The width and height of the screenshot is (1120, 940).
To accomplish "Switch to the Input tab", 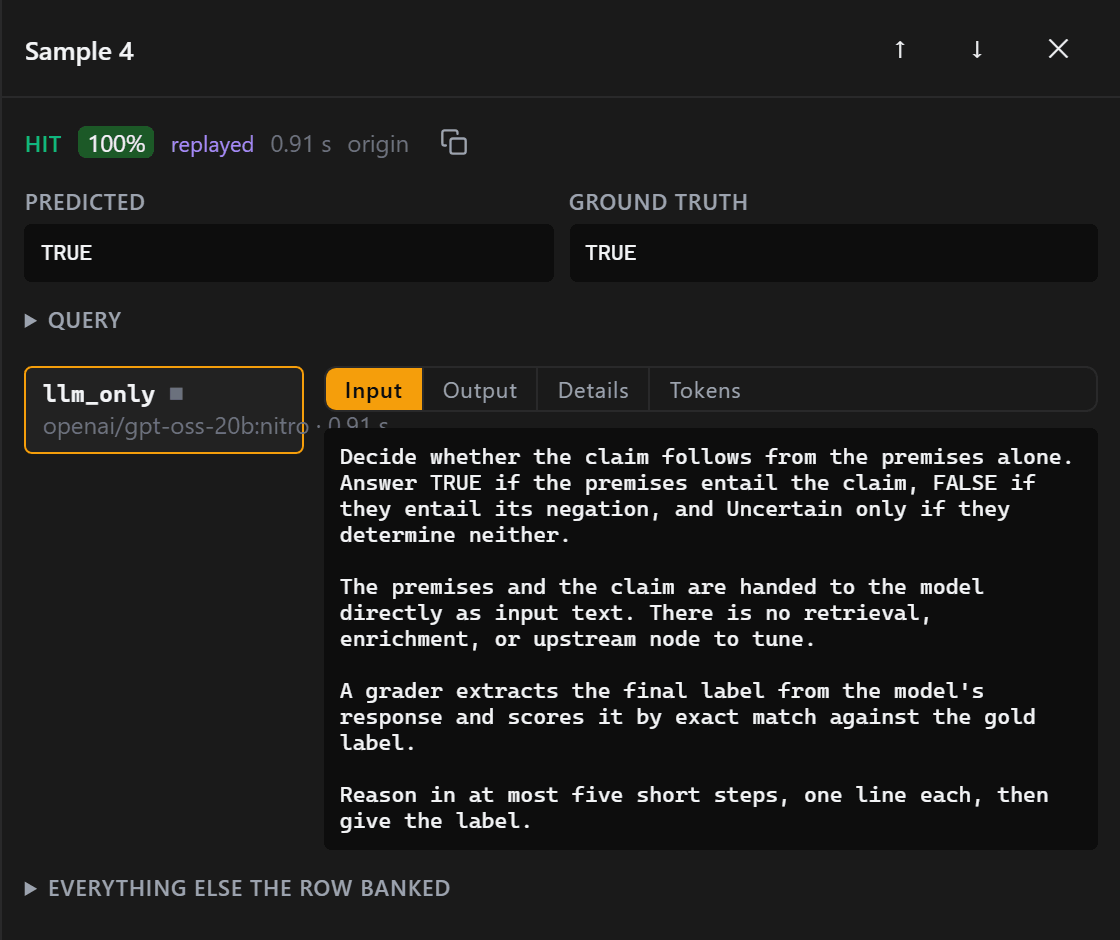I will pyautogui.click(x=374, y=390).
